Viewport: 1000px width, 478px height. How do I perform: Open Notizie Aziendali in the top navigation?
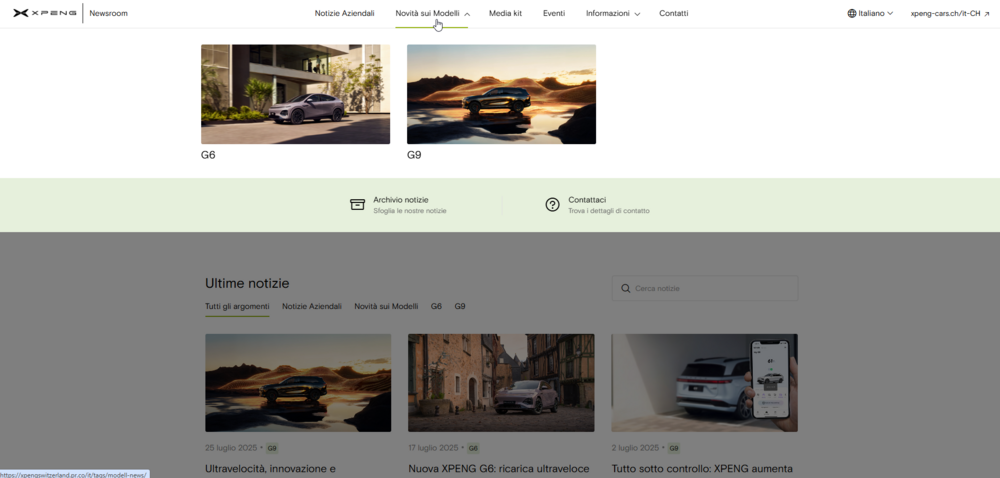344,14
